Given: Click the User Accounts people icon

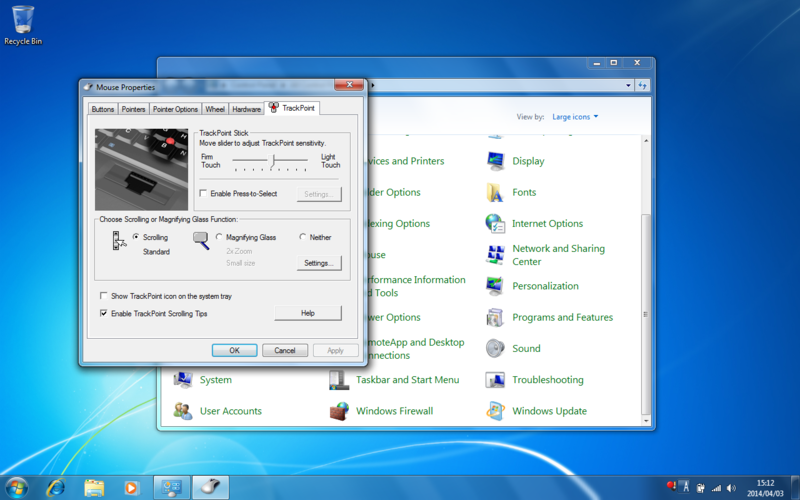Looking at the screenshot, I should point(183,411).
